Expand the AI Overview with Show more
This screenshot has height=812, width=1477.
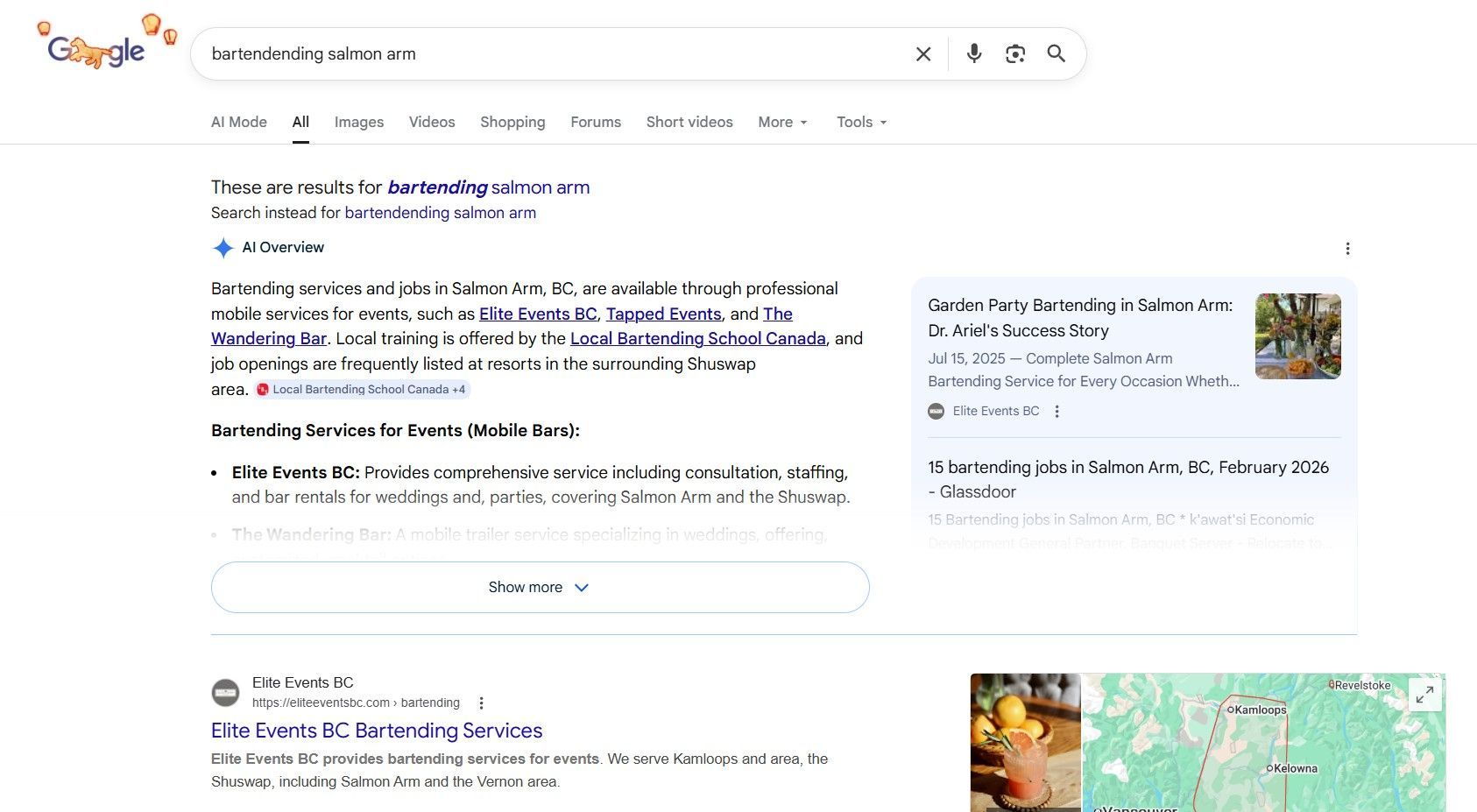click(539, 587)
